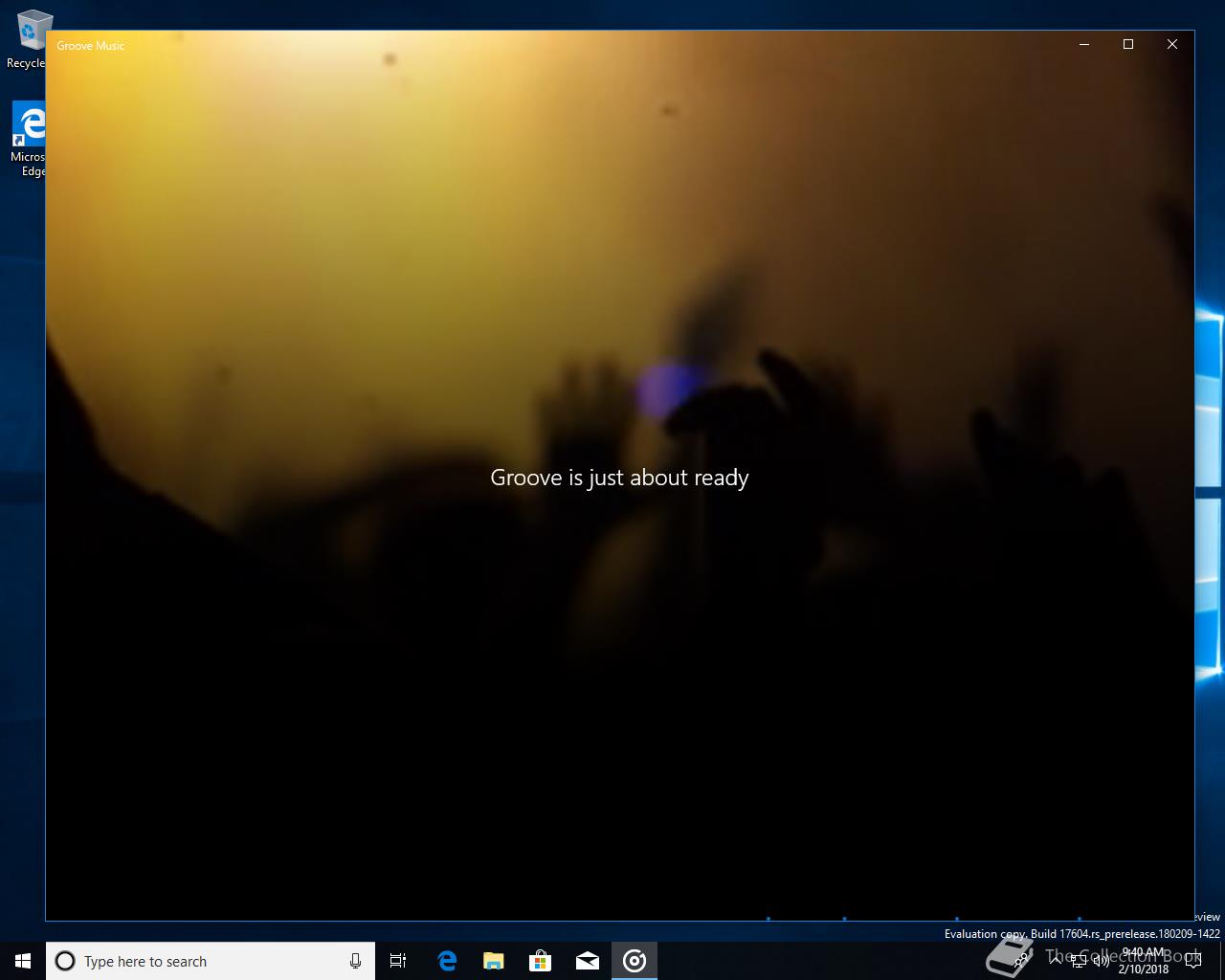Open the Recycle Bin desktop icon
Viewport: 1225px width, 980px height.
coord(29,39)
